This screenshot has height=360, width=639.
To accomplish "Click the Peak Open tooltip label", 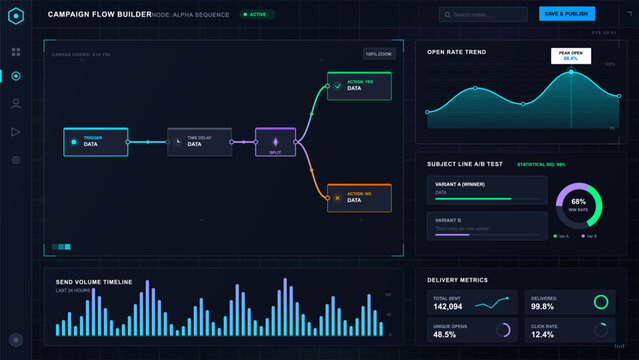I will coord(571,56).
